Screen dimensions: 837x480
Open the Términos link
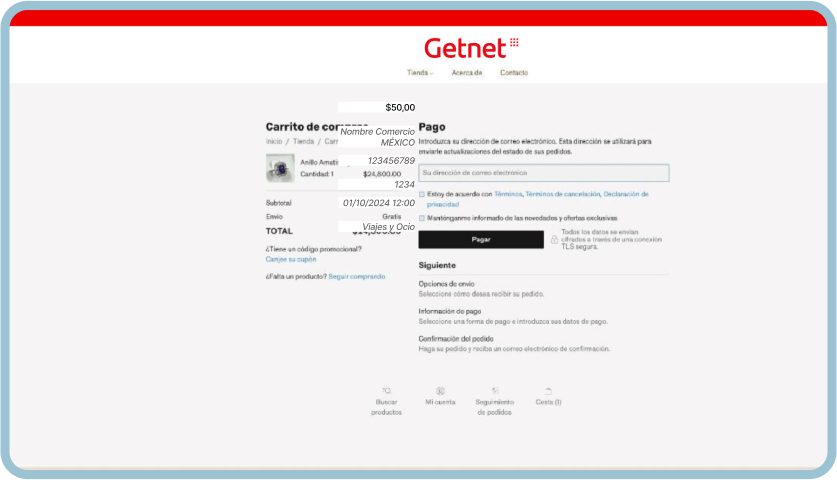click(508, 194)
